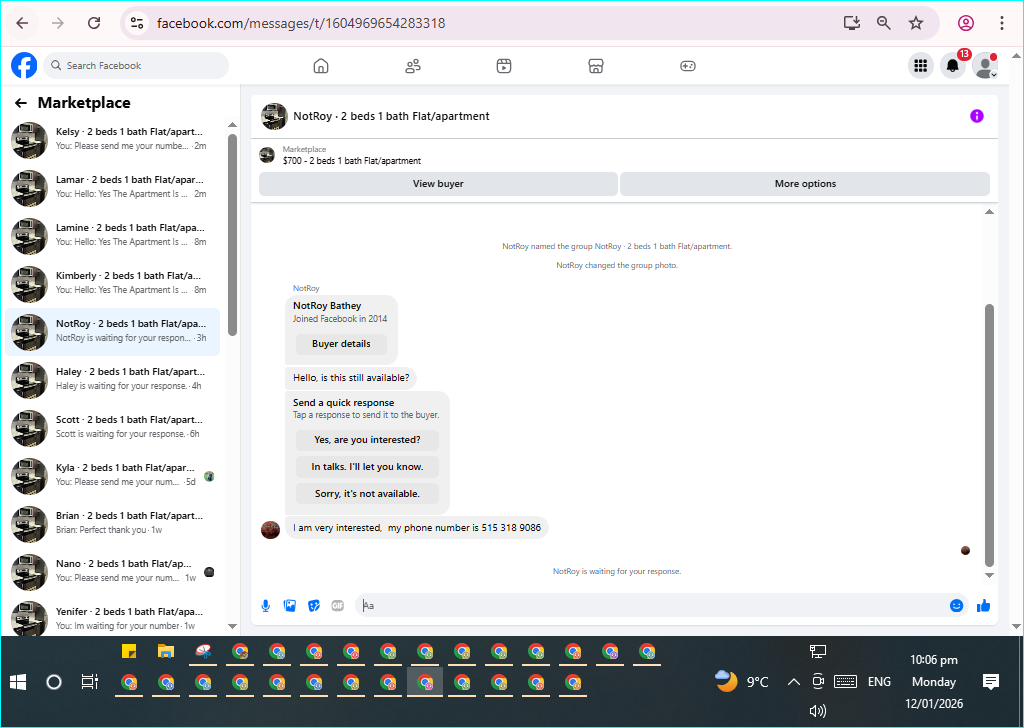Open the Kimberly conversation
The width and height of the screenshot is (1024, 728).
(112, 283)
